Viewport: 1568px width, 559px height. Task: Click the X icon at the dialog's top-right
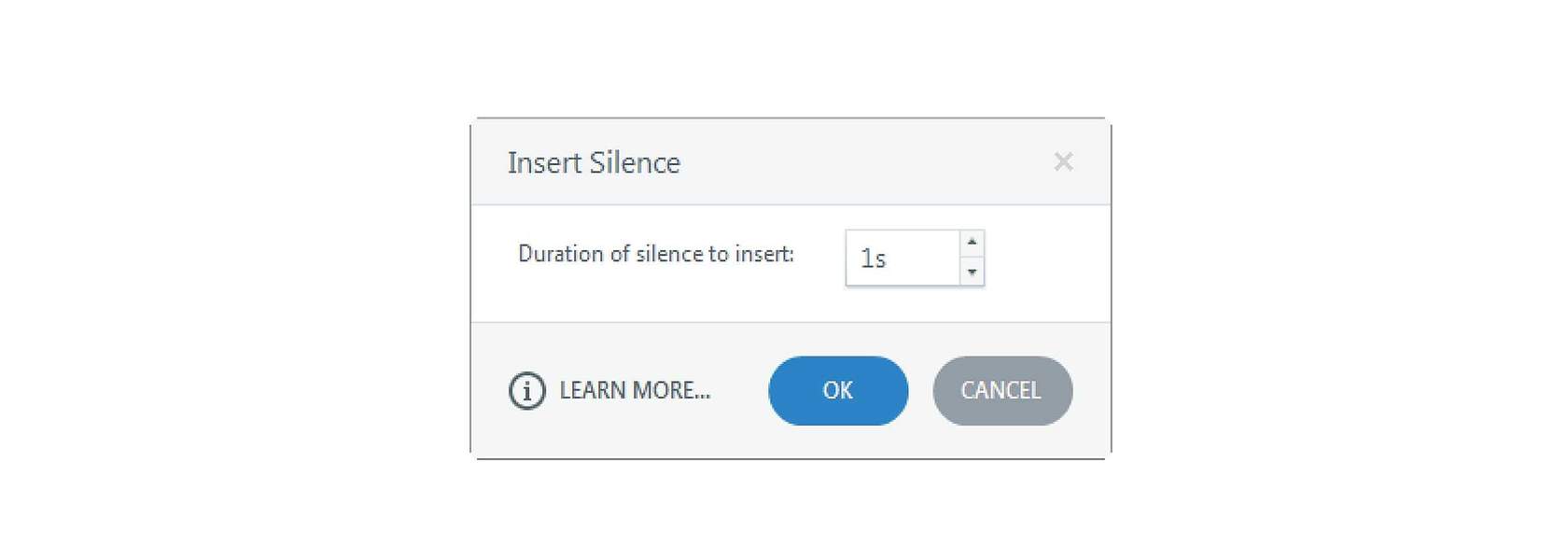tap(1063, 161)
